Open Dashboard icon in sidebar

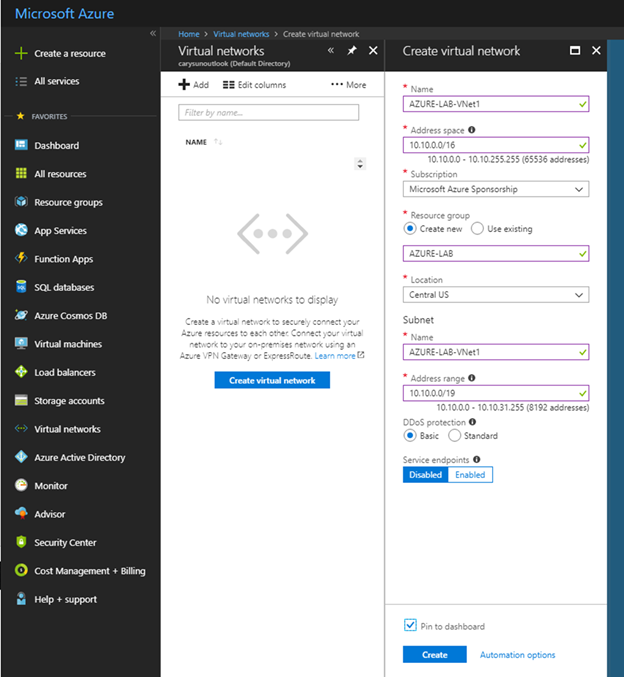(x=21, y=145)
